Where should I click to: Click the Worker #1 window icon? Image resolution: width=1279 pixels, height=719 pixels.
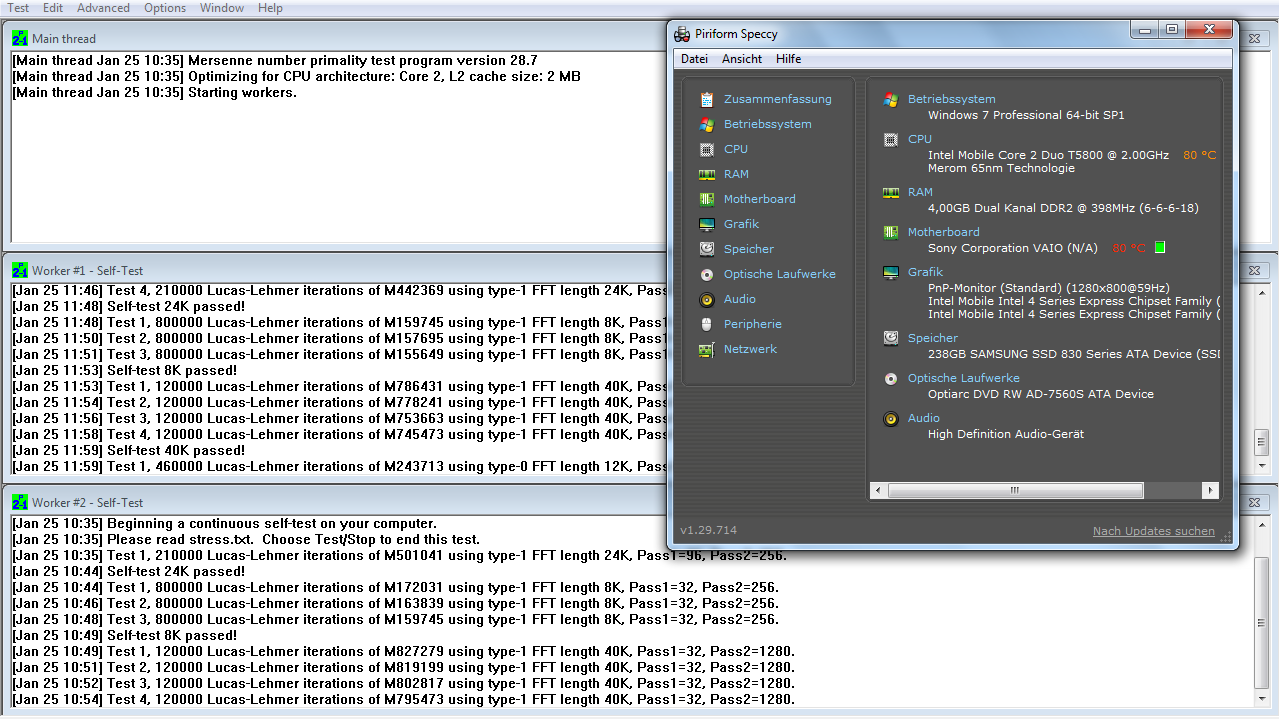(20, 270)
